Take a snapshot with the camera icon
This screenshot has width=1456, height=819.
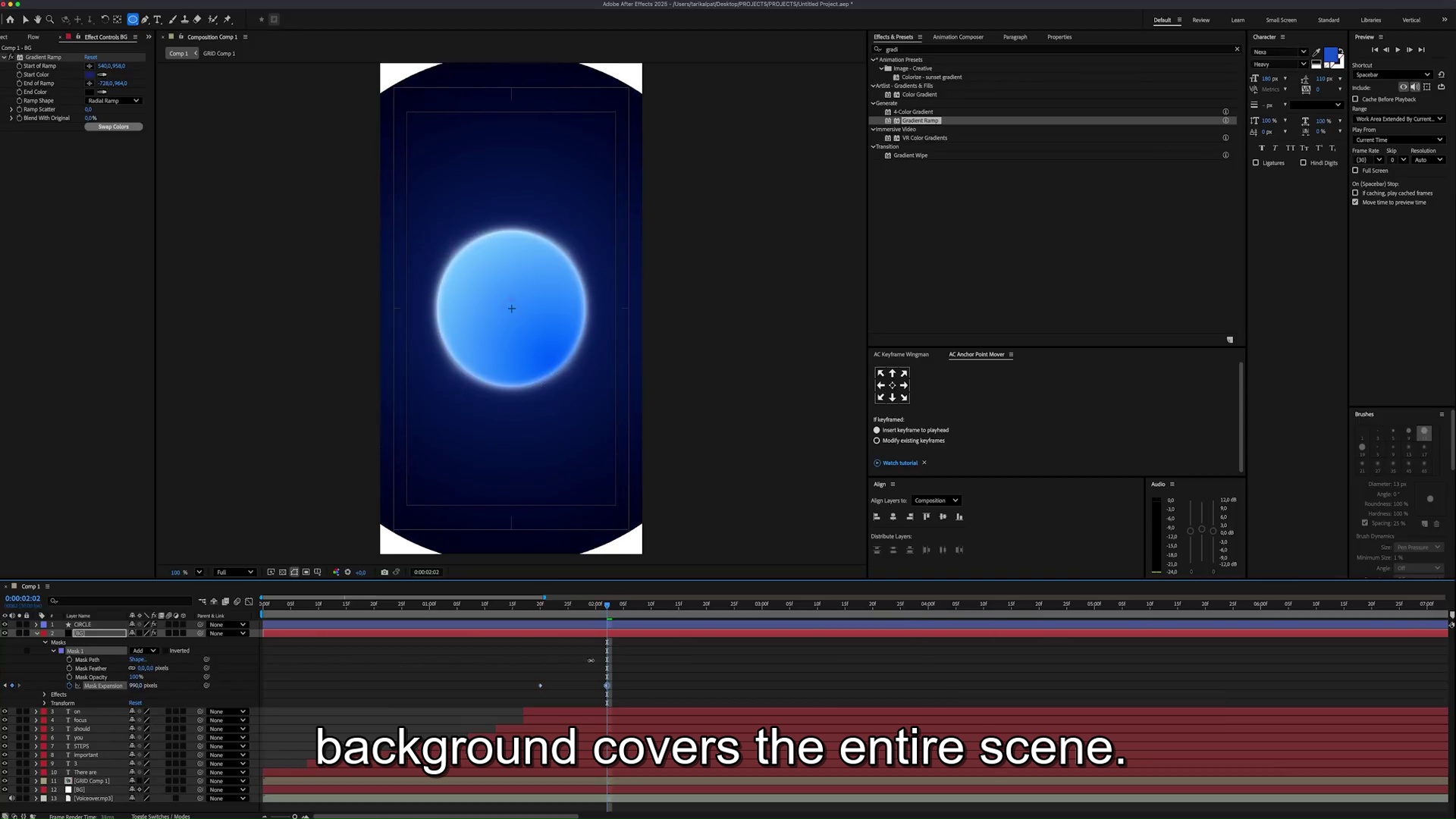384,573
